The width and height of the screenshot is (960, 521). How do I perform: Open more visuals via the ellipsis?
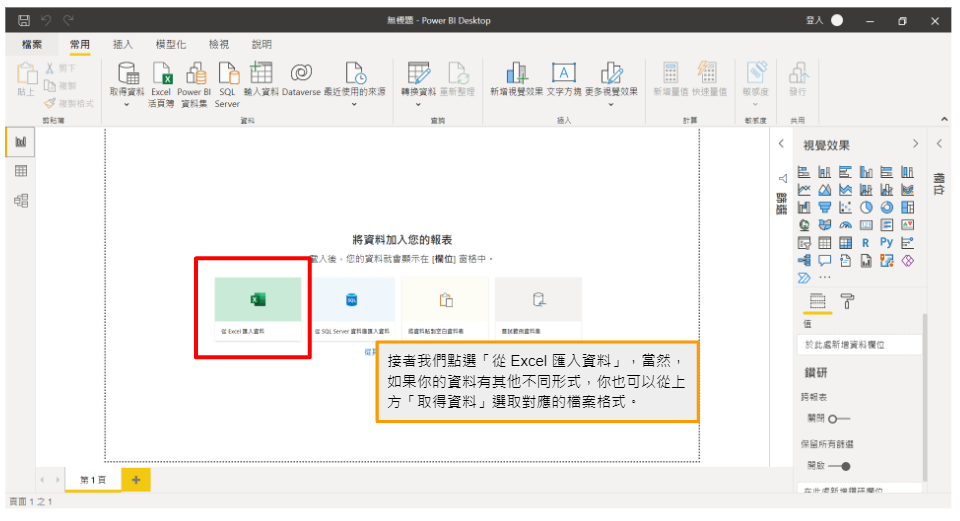pos(825,278)
